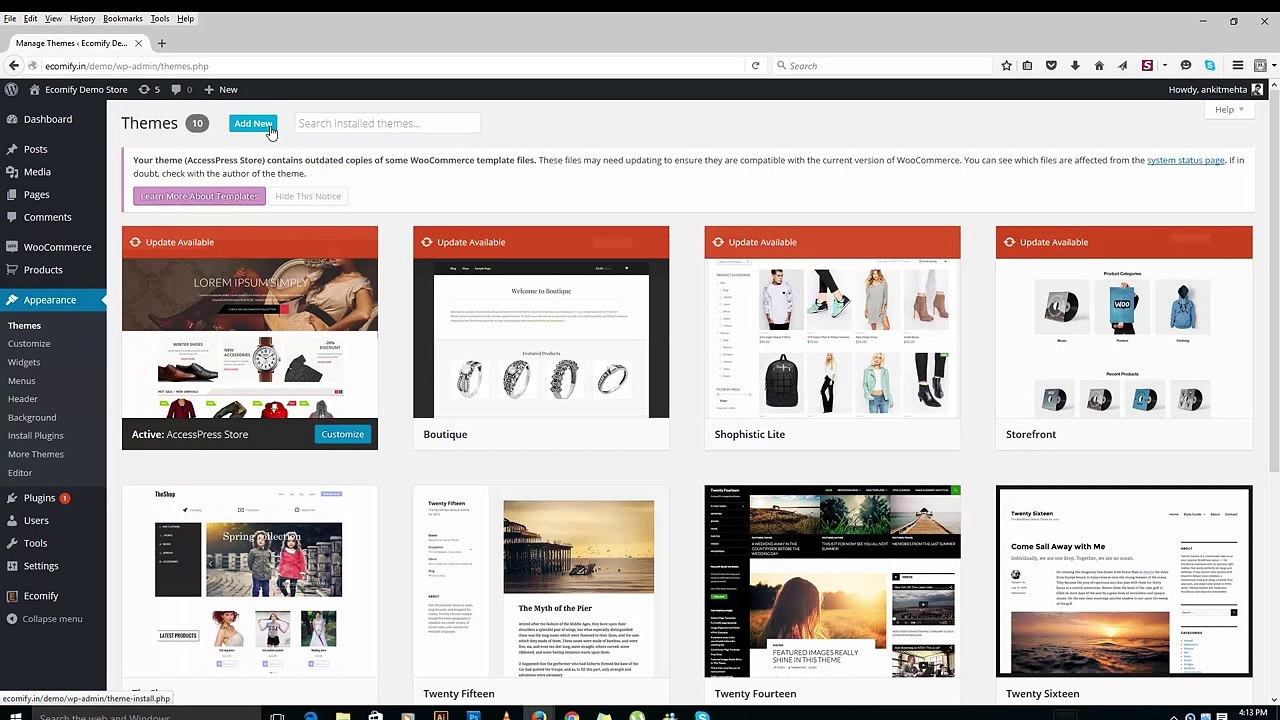Viewport: 1280px width, 720px height.
Task: Open the Bookmarks menu
Action: [x=123, y=19]
